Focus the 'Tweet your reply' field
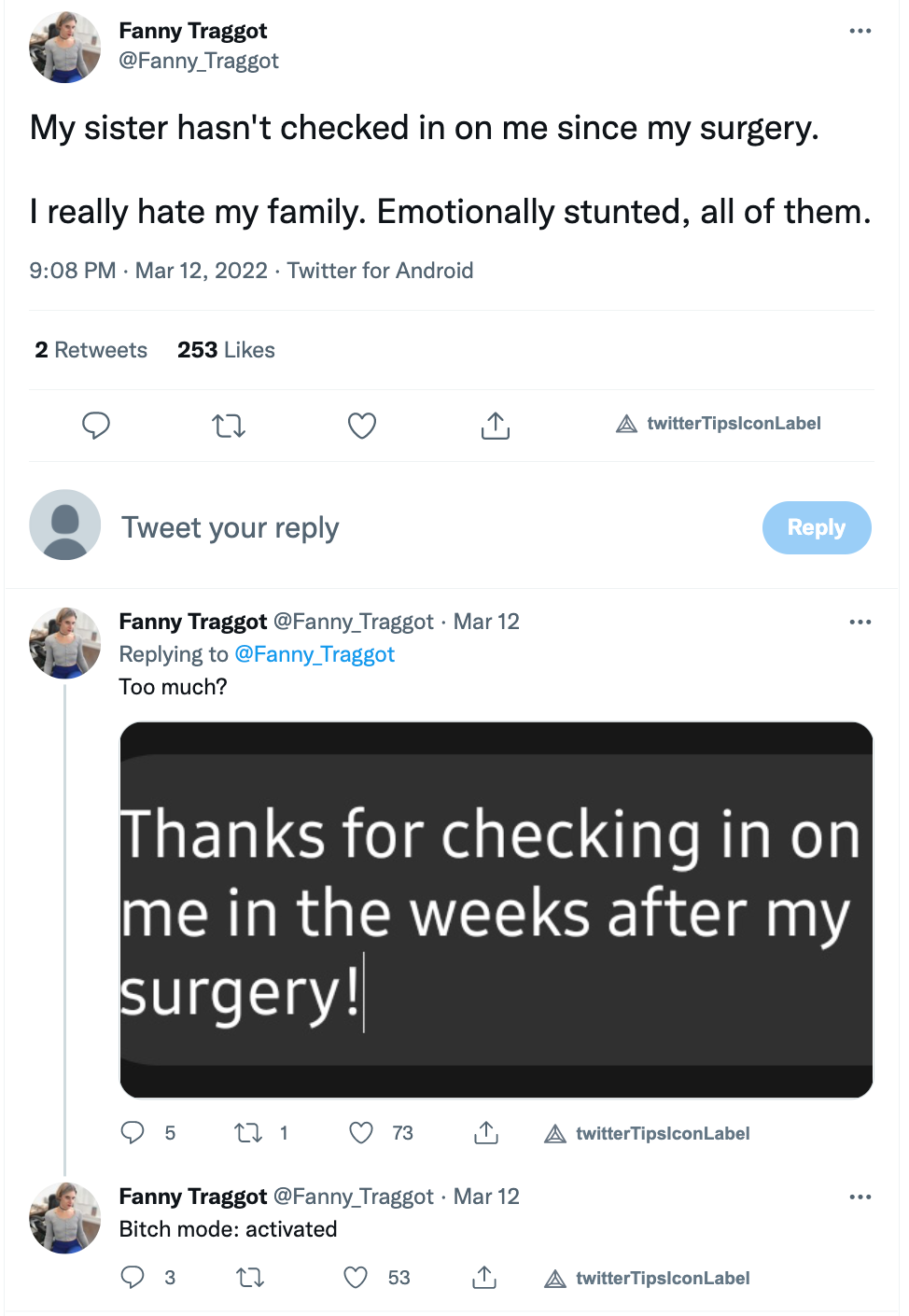 pyautogui.click(x=429, y=527)
